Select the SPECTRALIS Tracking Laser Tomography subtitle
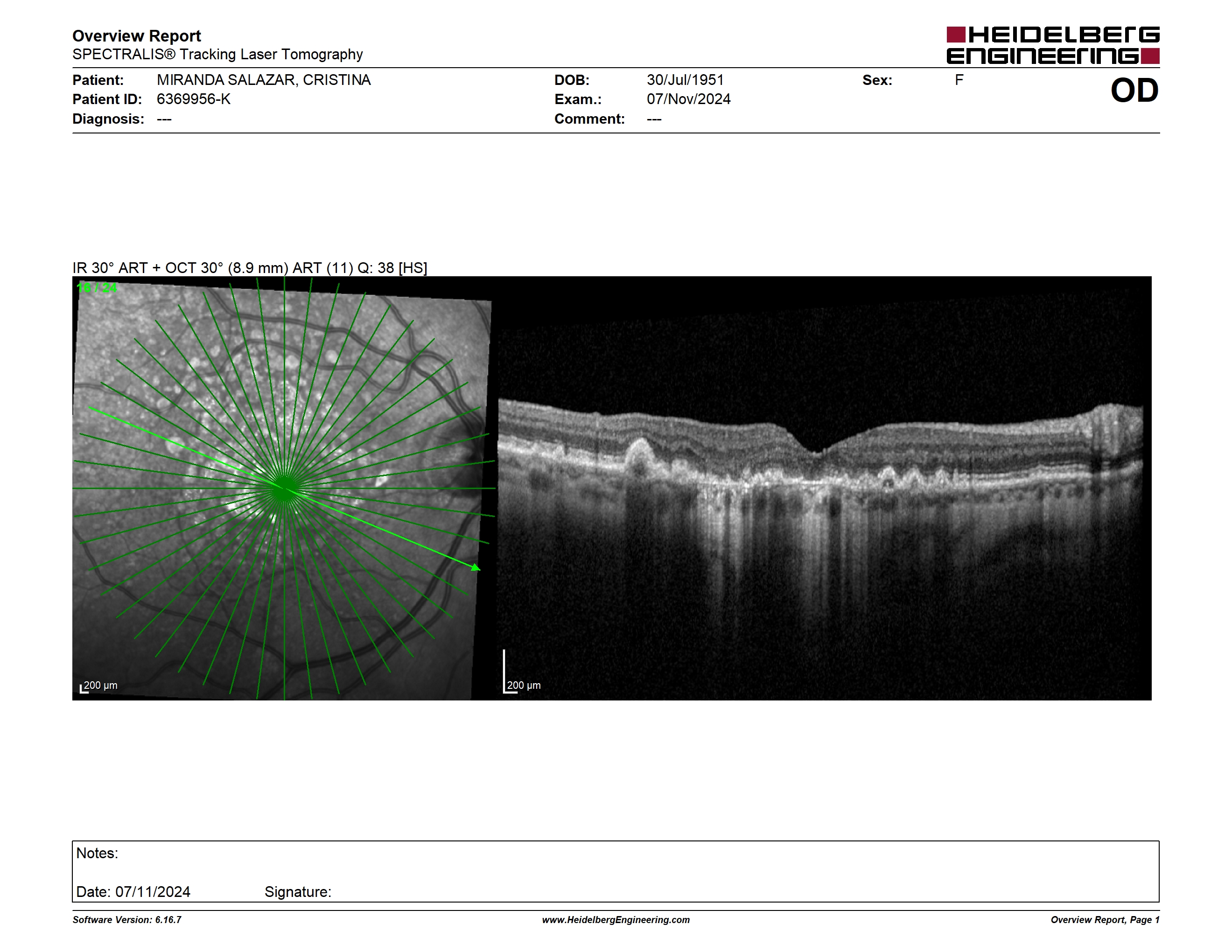Screen dimensions: 1232x952 [x=217, y=54]
